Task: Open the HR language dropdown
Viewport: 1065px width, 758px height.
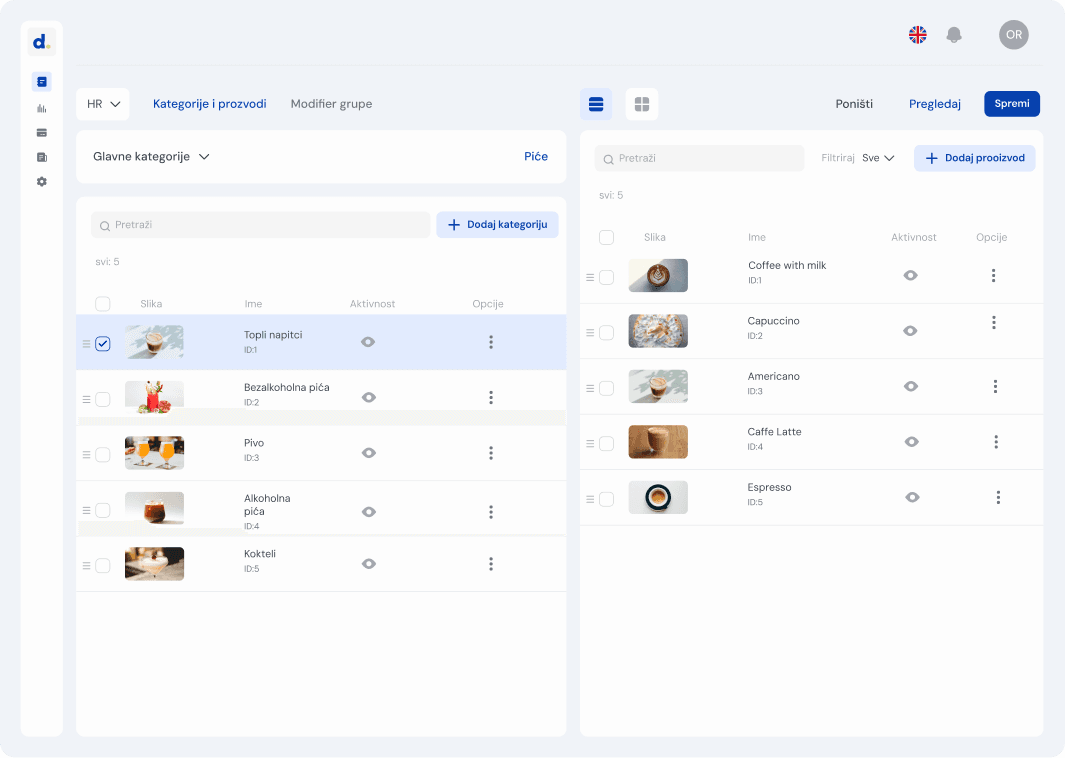Action: [103, 104]
